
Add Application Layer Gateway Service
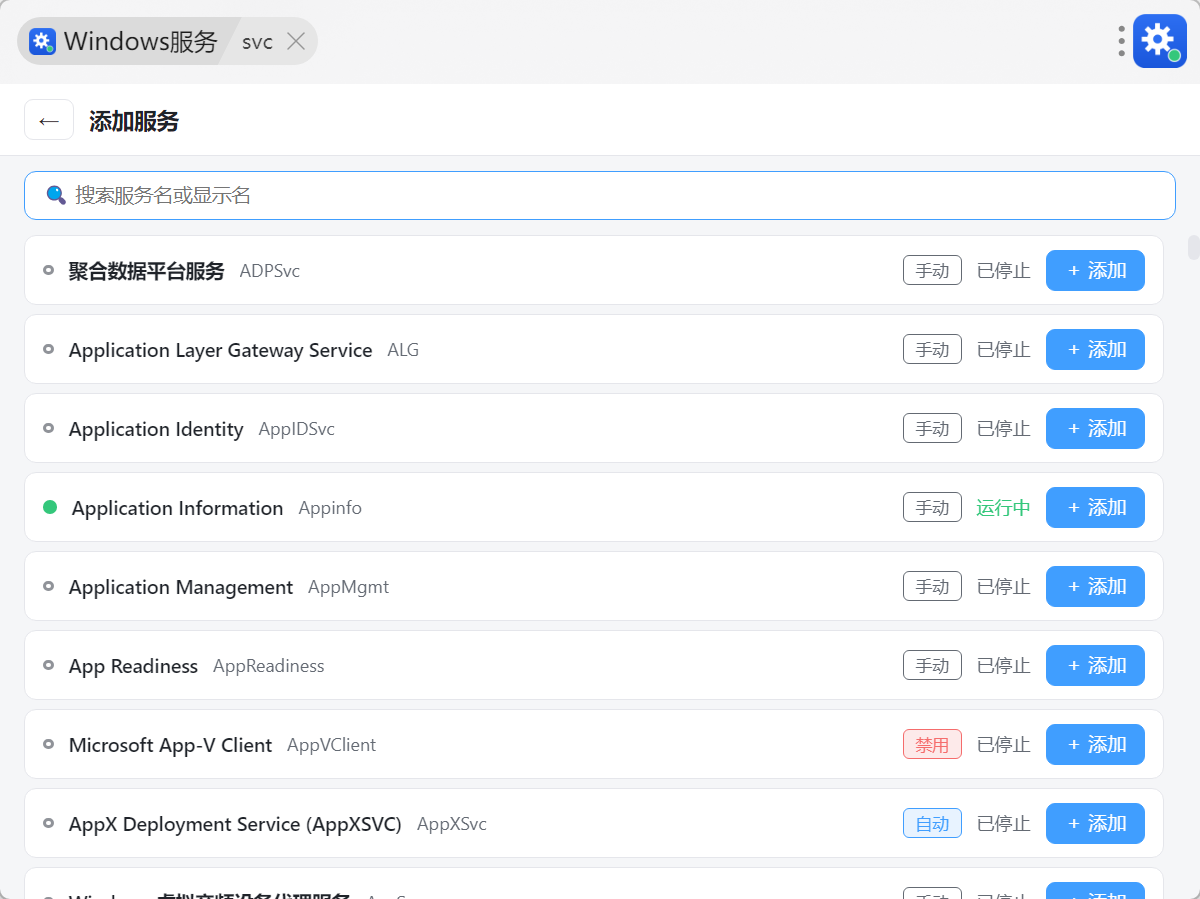click(x=1095, y=349)
